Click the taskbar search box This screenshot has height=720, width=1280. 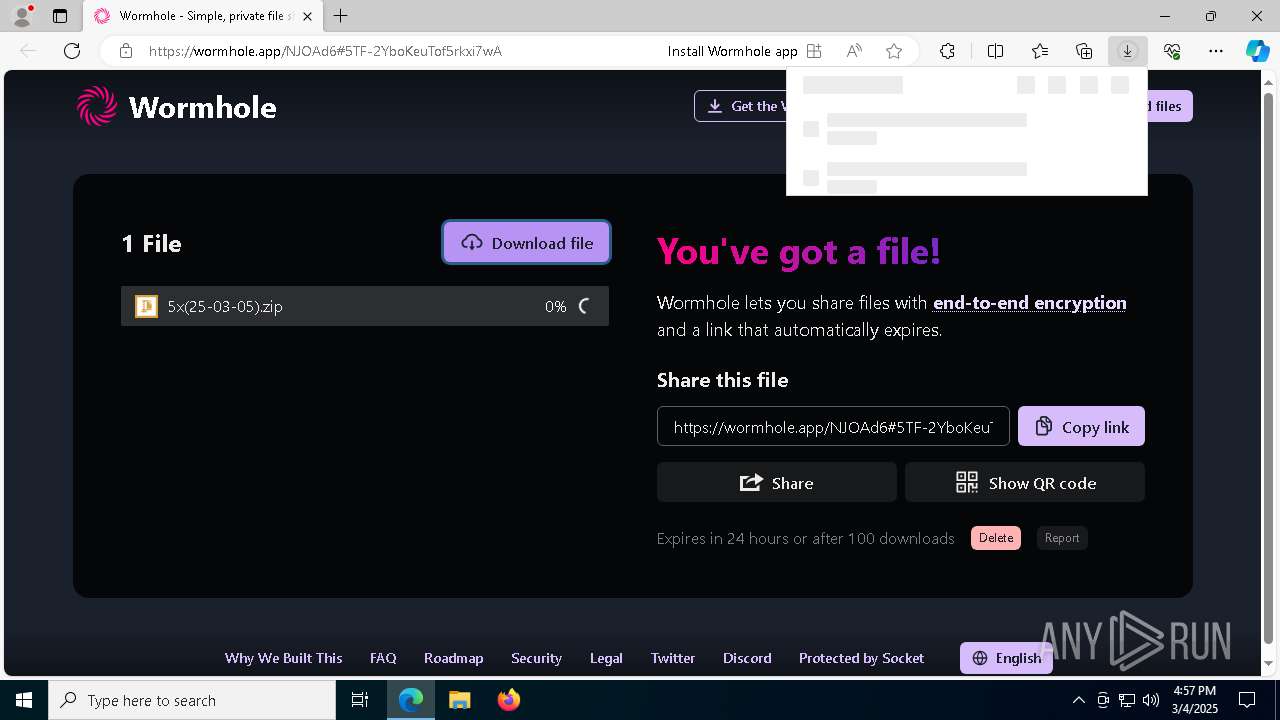[192, 700]
